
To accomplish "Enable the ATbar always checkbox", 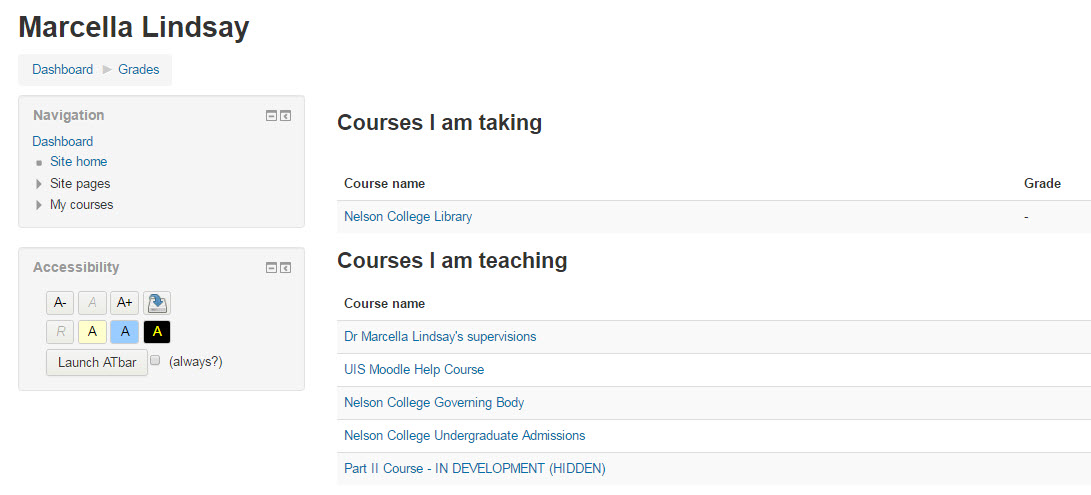I will pyautogui.click(x=156, y=360).
